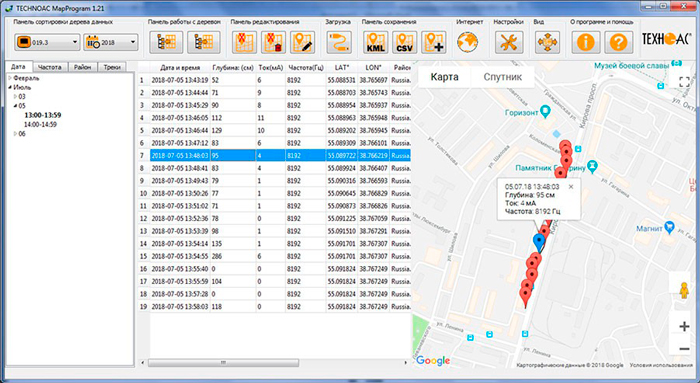Click Частота(Гц) column header
This screenshot has height=383, width=700.
(306, 68)
